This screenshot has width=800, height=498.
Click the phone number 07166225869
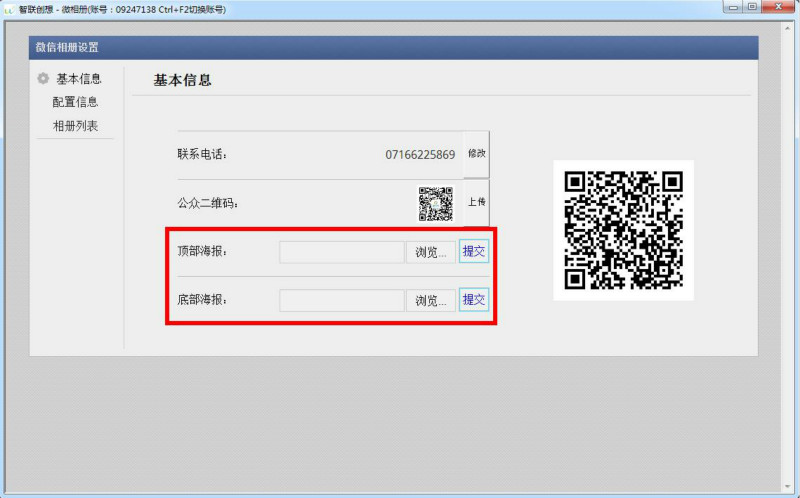pos(420,155)
